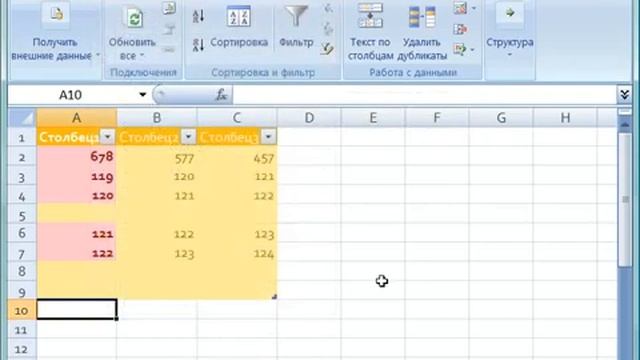Screen dimensions: 640x360
Task: Click the vertical scrollbar up arrow
Action: [624, 125]
